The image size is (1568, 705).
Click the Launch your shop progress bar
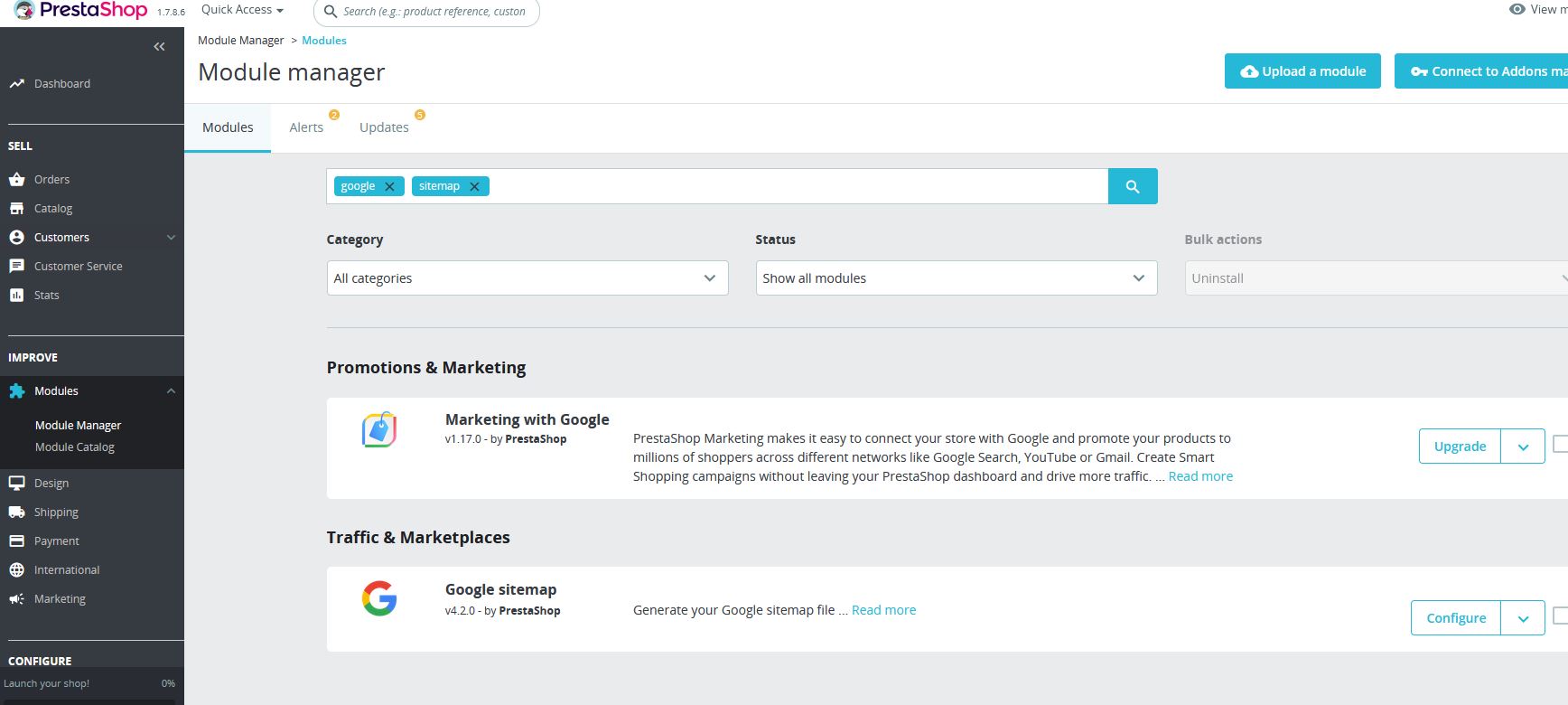[x=90, y=700]
